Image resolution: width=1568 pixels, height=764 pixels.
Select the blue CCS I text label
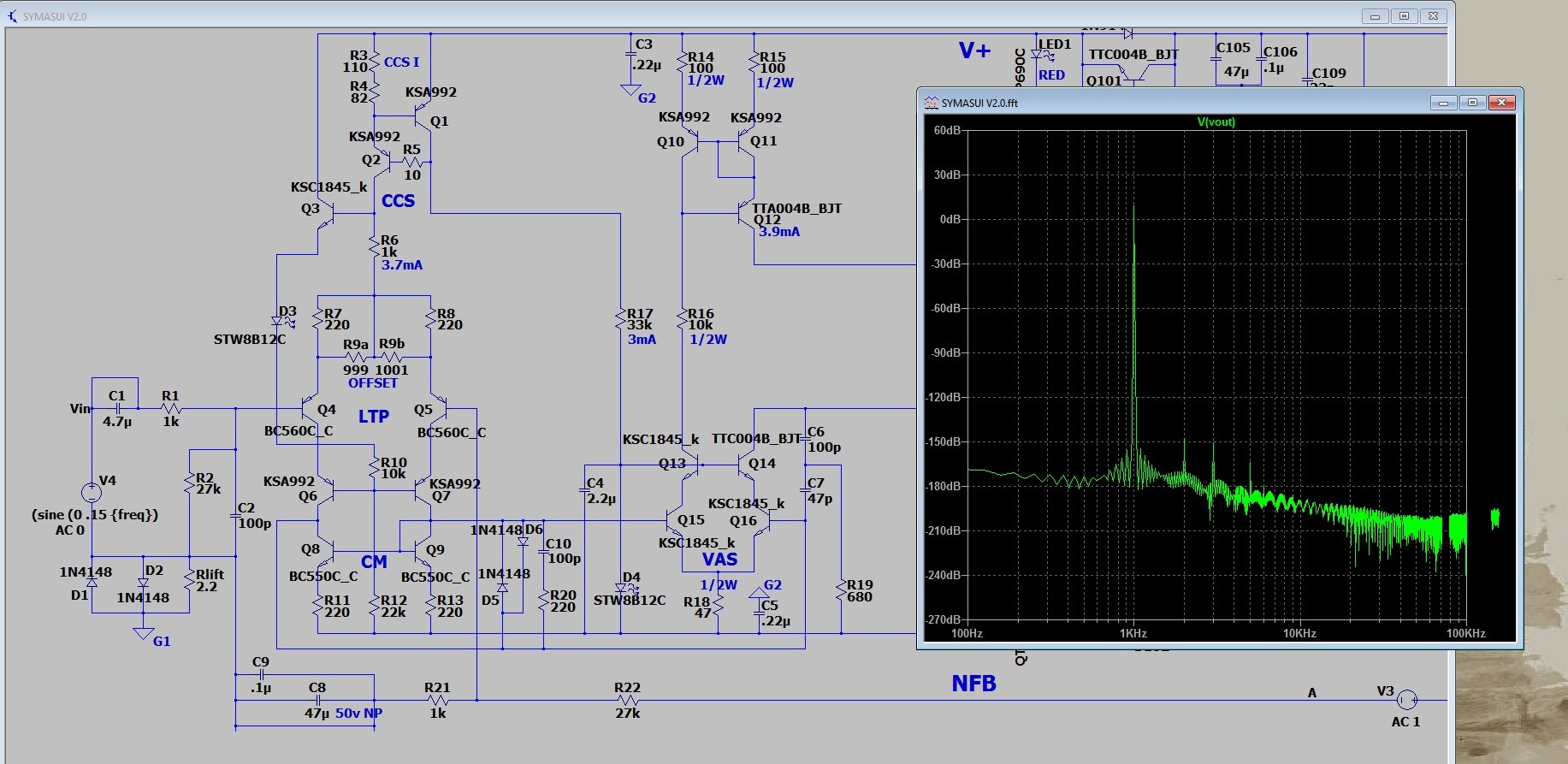(x=401, y=62)
